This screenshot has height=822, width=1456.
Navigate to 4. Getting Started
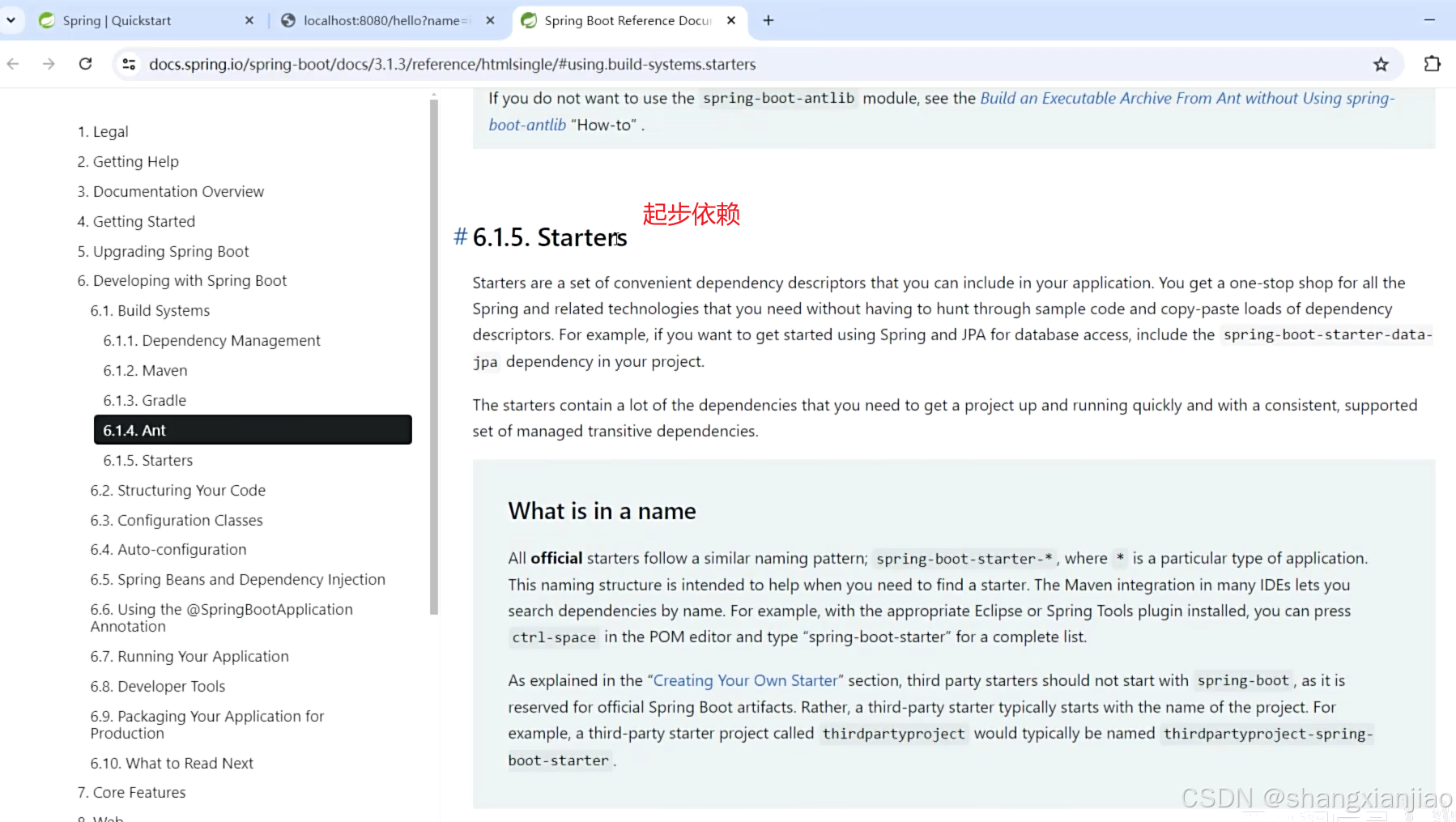(136, 221)
